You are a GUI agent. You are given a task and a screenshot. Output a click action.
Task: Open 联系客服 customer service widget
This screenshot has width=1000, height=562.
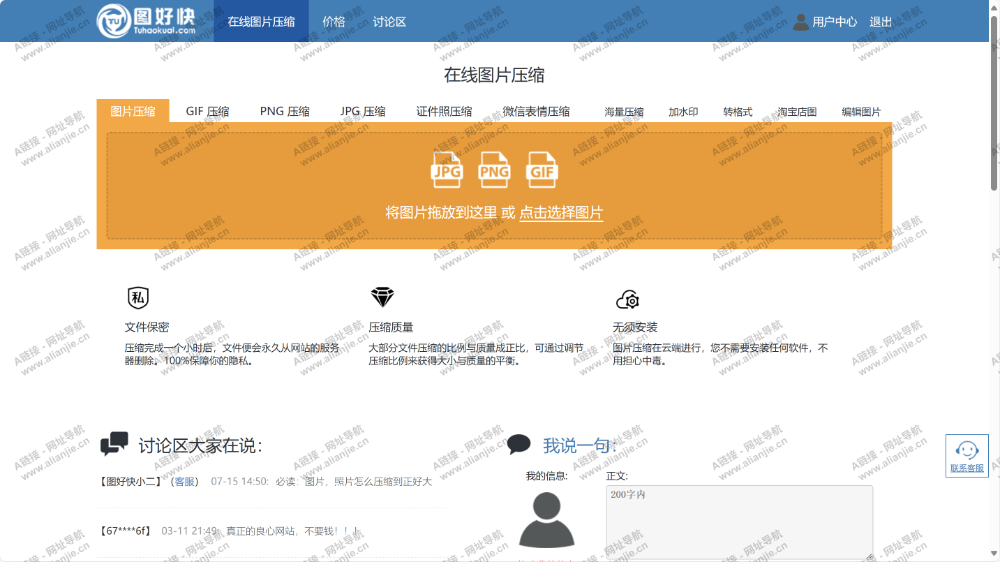pyautogui.click(x=966, y=455)
